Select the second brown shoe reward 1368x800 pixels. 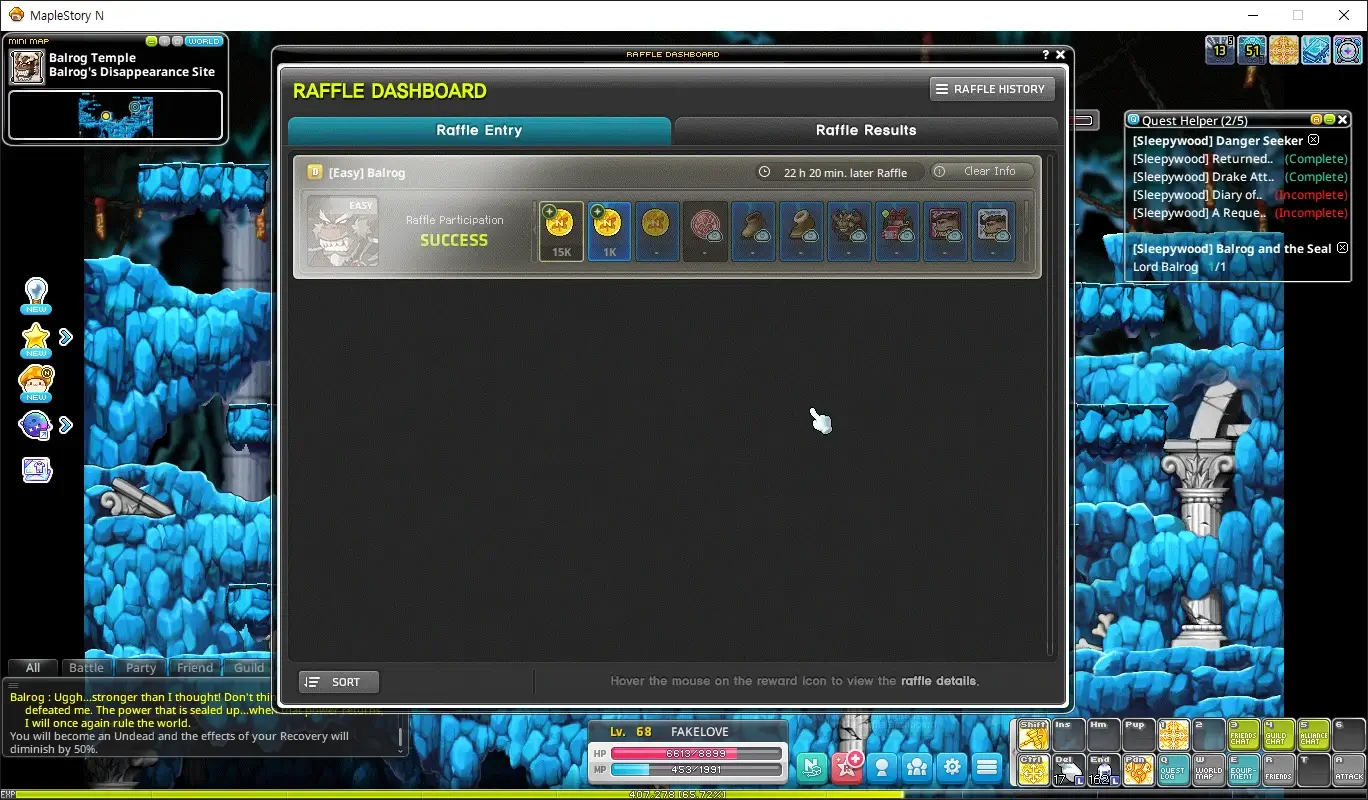[x=801, y=232]
